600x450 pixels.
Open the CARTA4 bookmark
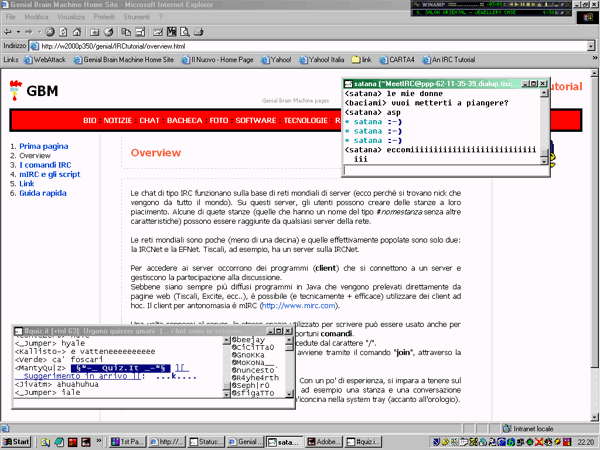[x=397, y=60]
